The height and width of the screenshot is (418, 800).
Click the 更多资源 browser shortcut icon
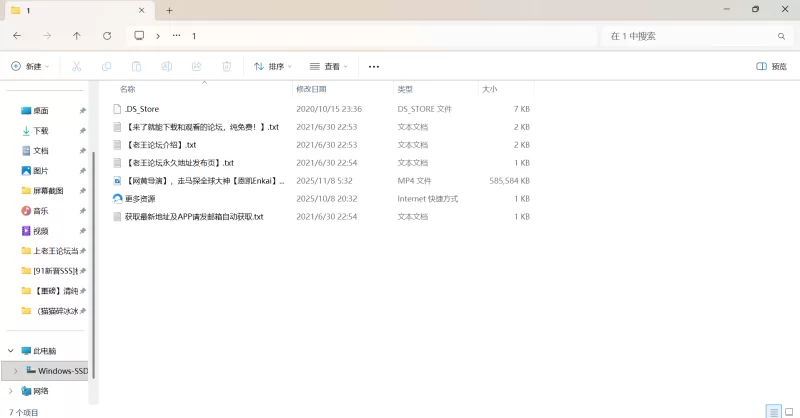pos(117,199)
